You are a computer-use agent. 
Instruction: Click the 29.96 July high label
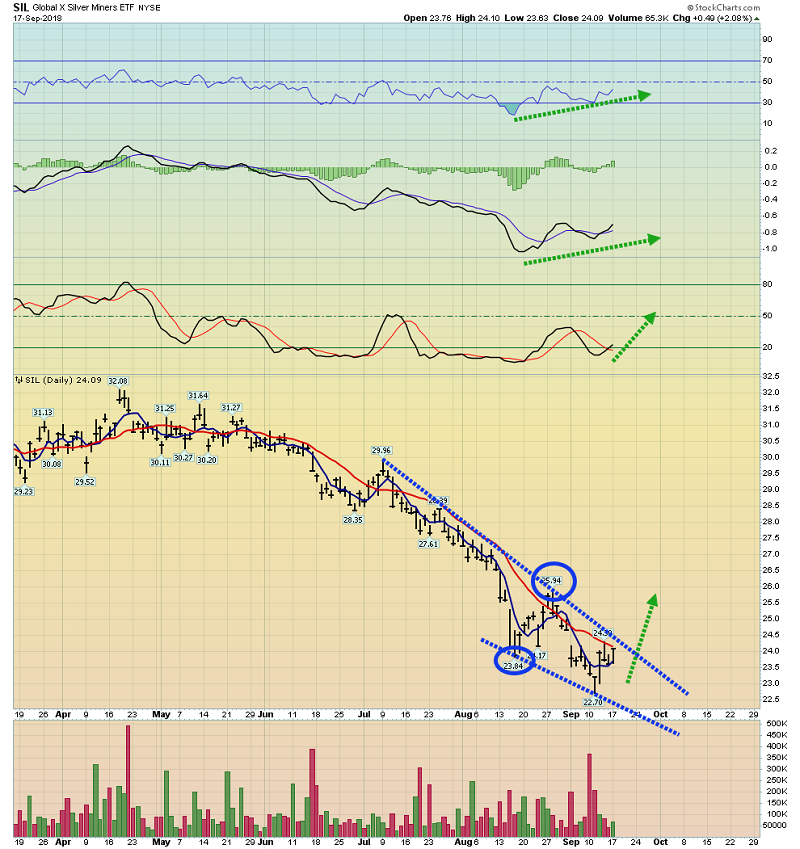pos(381,450)
